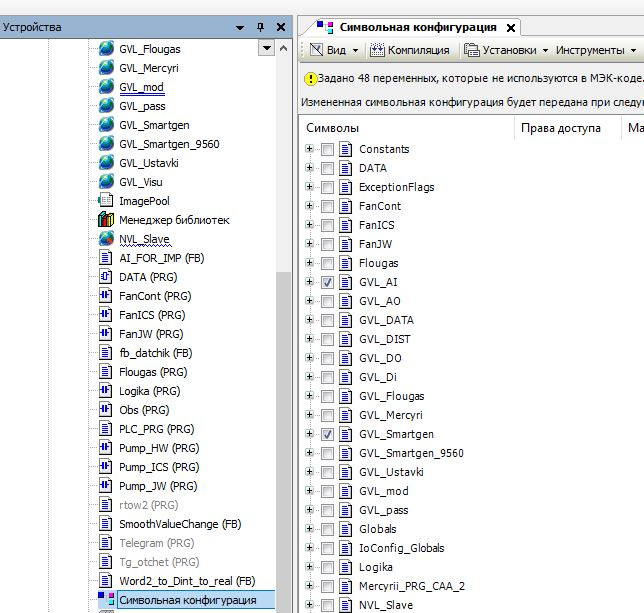This screenshot has height=613, width=644.
Task: Enable the Constants symbol checkbox
Action: (328, 150)
